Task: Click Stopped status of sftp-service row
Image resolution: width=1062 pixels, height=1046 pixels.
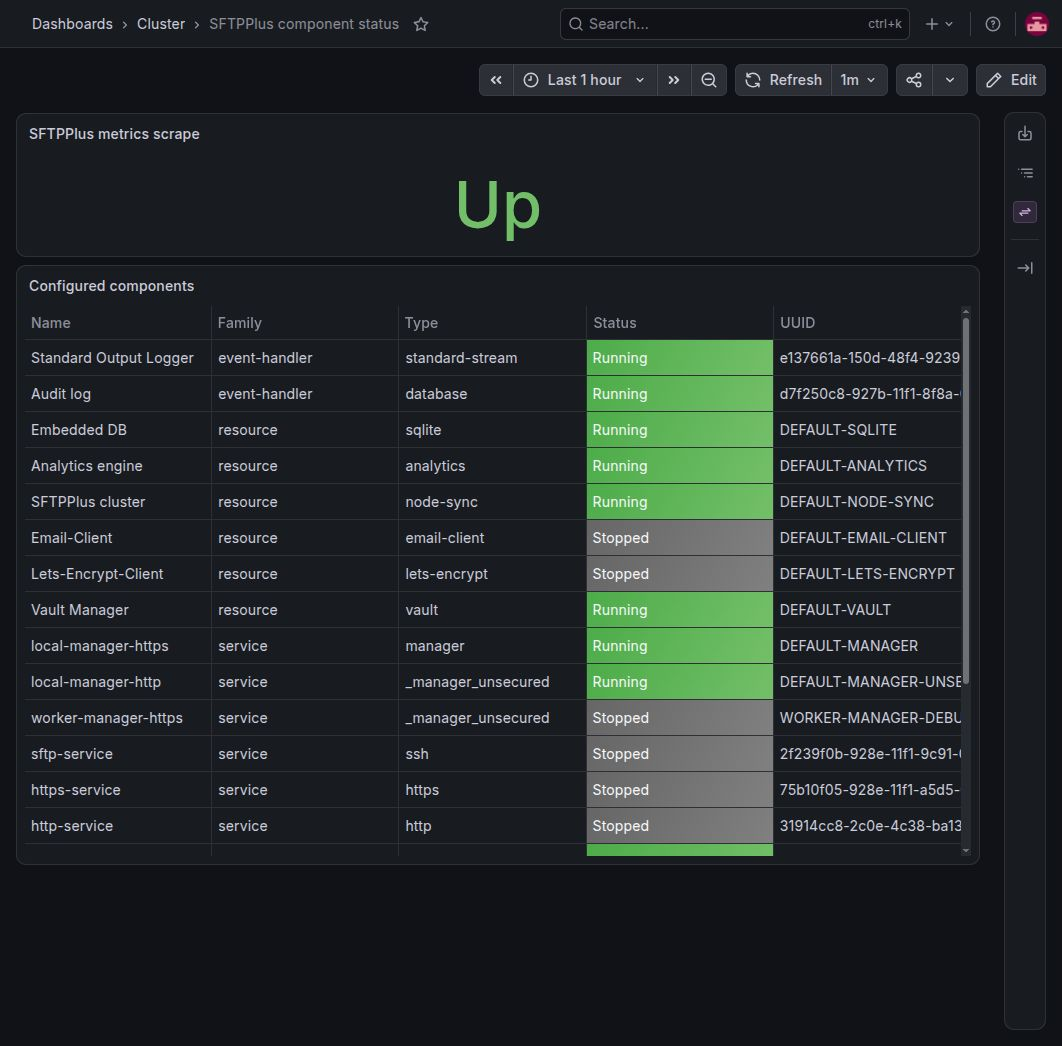Action: (x=679, y=753)
